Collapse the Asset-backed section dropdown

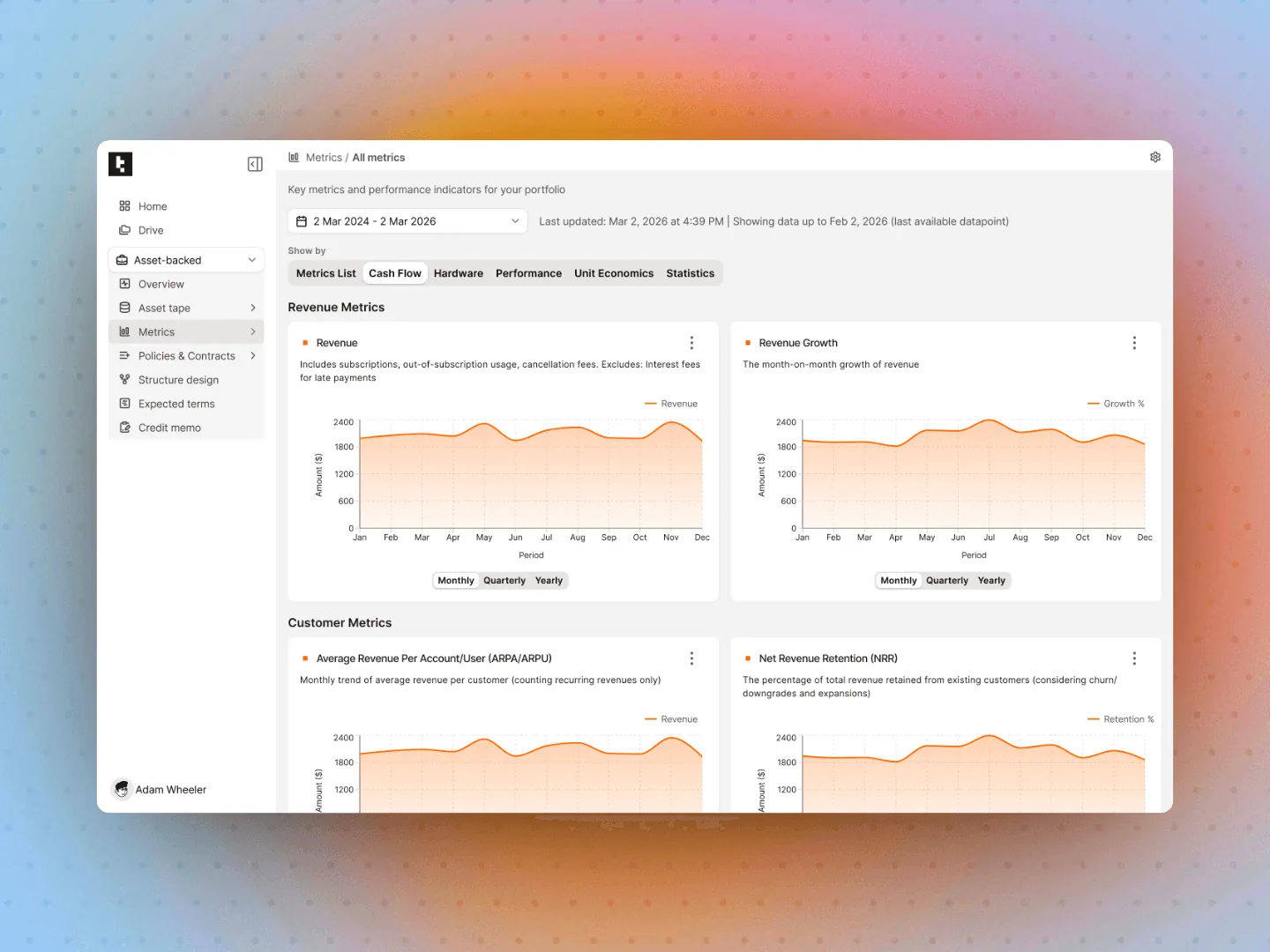coord(252,260)
